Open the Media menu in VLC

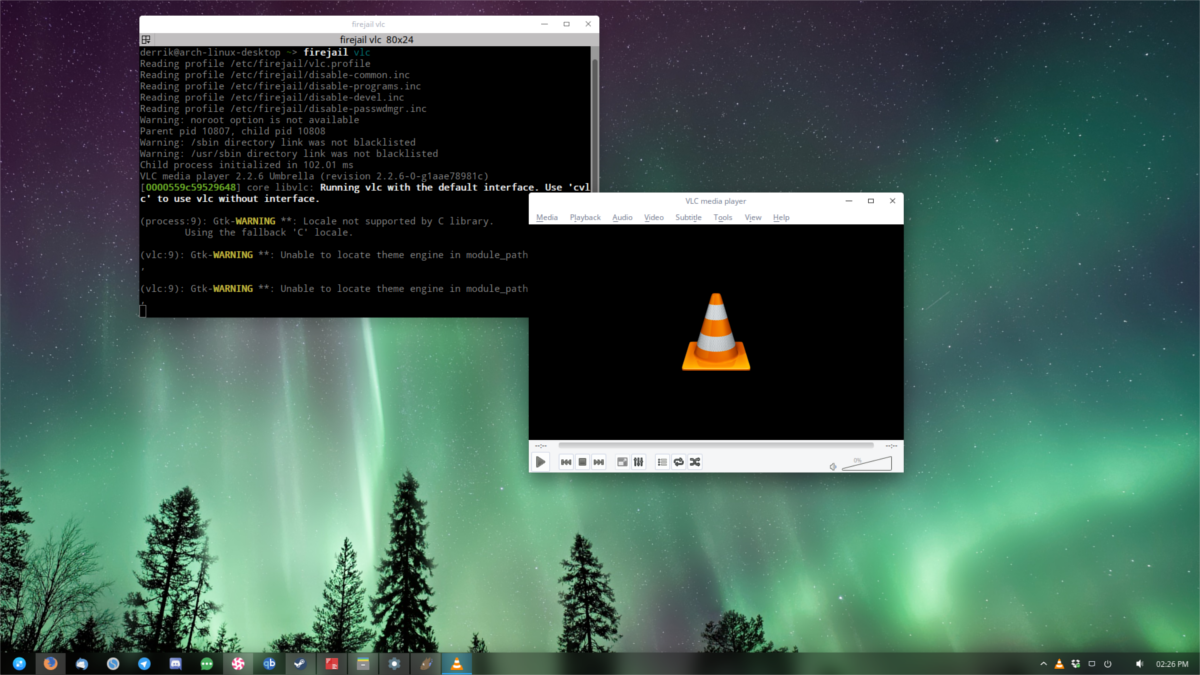point(547,217)
